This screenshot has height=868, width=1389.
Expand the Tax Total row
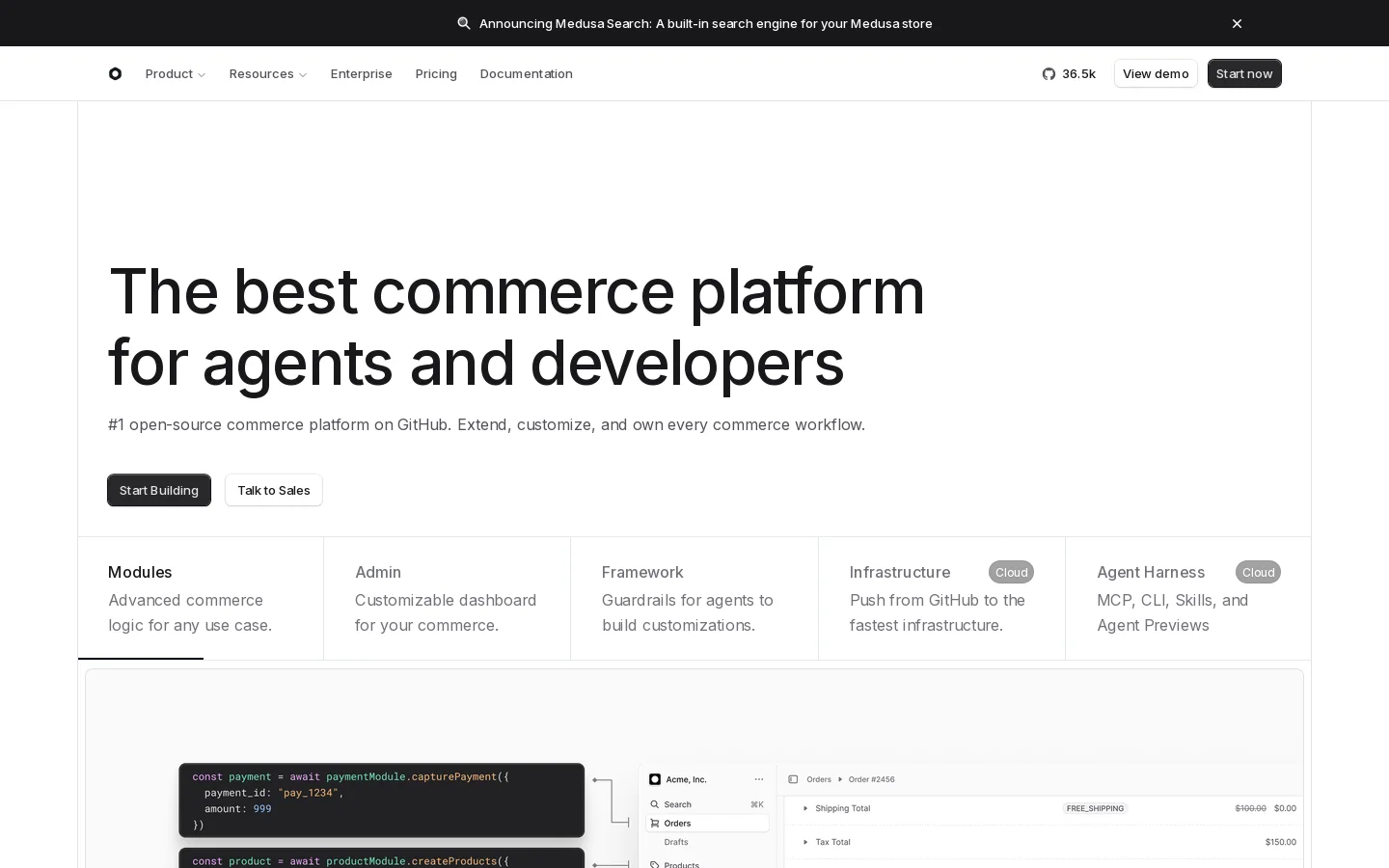tap(805, 842)
